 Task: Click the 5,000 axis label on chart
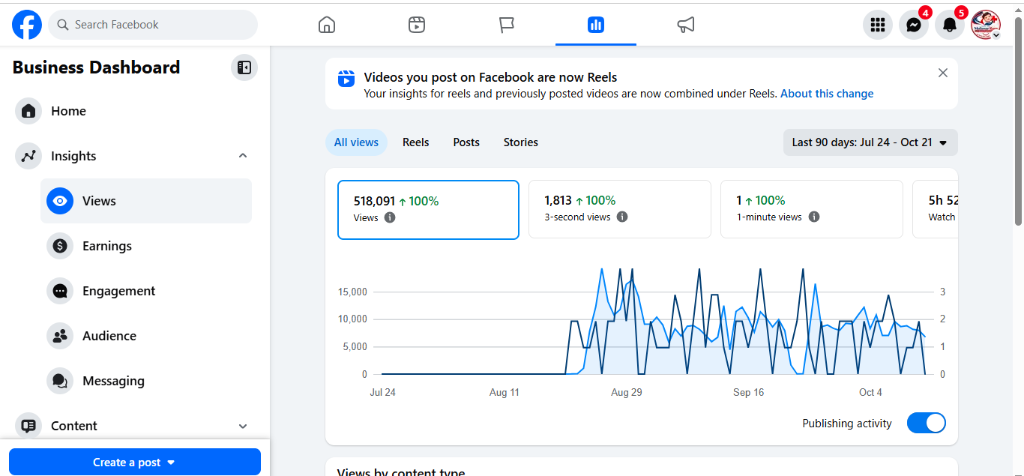pos(355,347)
